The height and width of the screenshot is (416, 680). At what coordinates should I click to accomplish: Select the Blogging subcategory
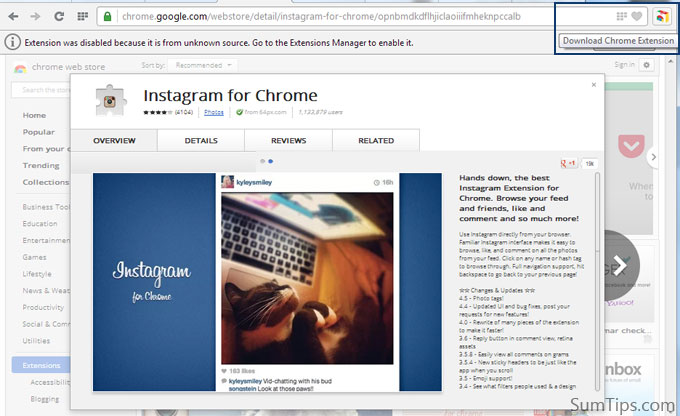pyautogui.click(x=45, y=399)
